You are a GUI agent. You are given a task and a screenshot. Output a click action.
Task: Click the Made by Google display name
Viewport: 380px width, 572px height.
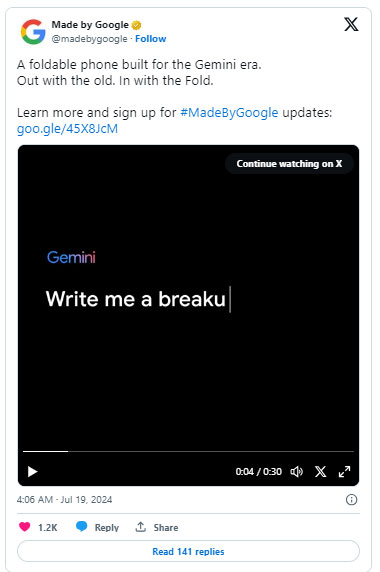coord(90,25)
